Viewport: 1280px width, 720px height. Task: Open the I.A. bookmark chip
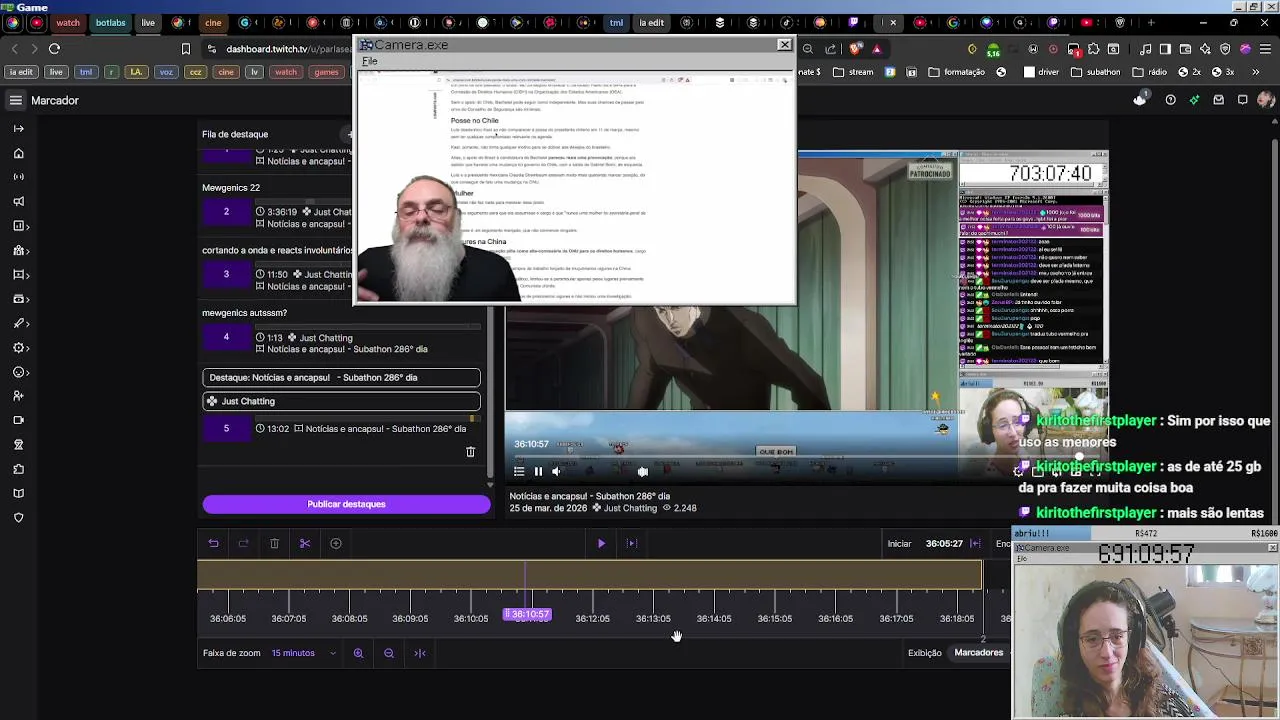(137, 72)
